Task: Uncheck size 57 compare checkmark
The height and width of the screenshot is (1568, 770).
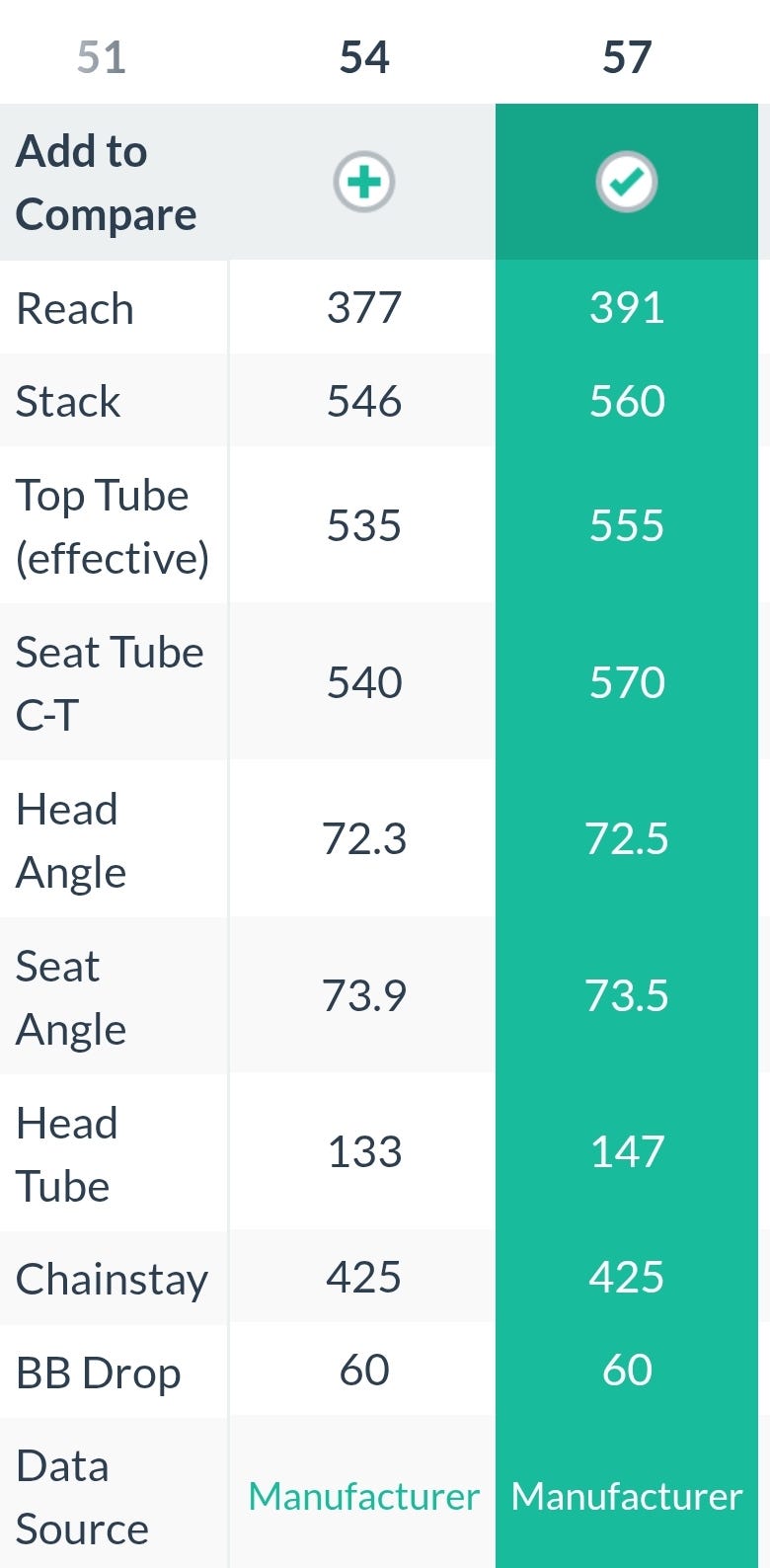Action: (x=626, y=183)
